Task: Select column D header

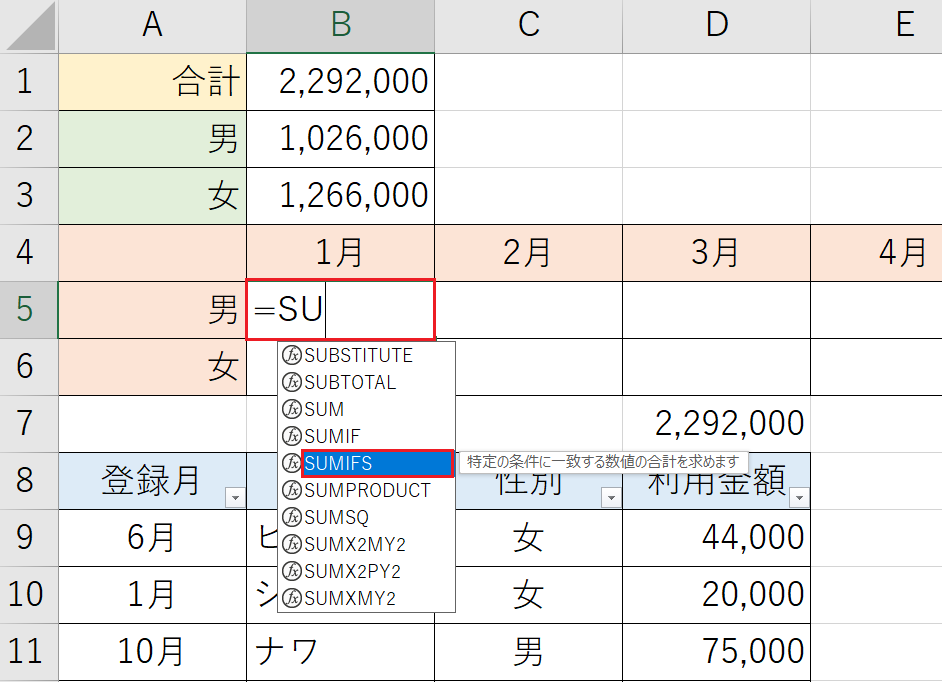Action: click(x=717, y=26)
